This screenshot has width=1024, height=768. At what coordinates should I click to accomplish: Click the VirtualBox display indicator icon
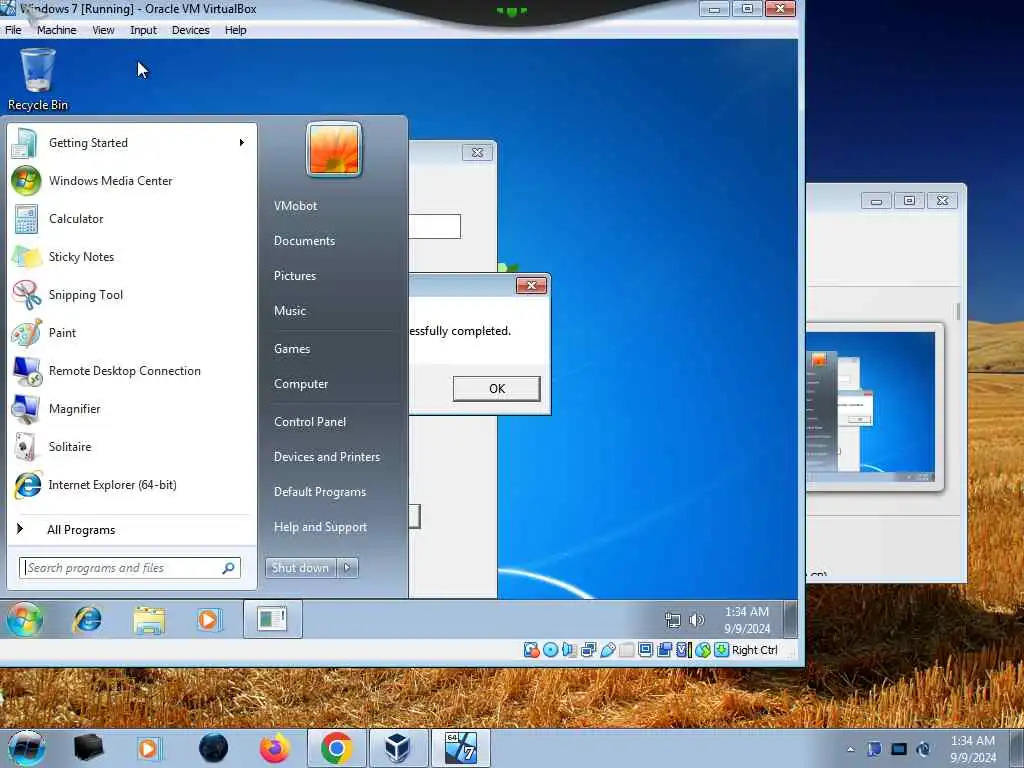(645, 650)
